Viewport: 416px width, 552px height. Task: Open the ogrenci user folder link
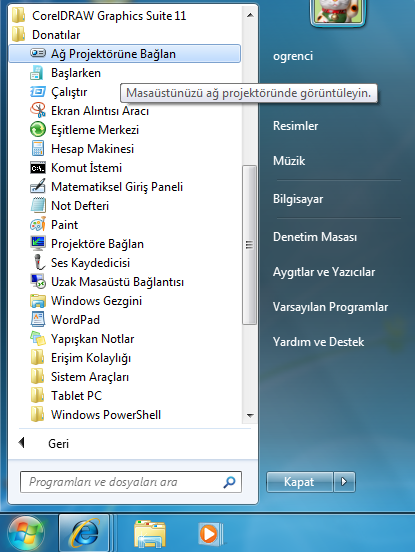coord(293,56)
